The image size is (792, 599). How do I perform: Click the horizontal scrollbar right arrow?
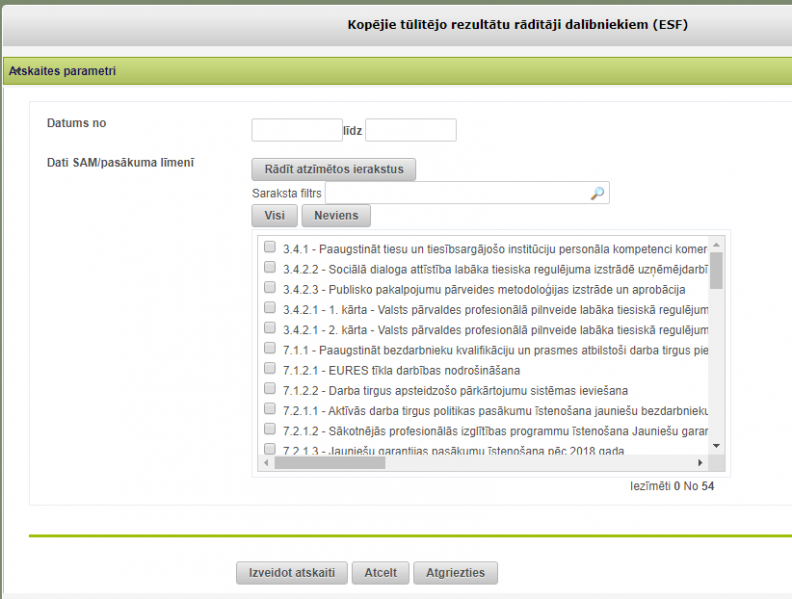[x=698, y=462]
